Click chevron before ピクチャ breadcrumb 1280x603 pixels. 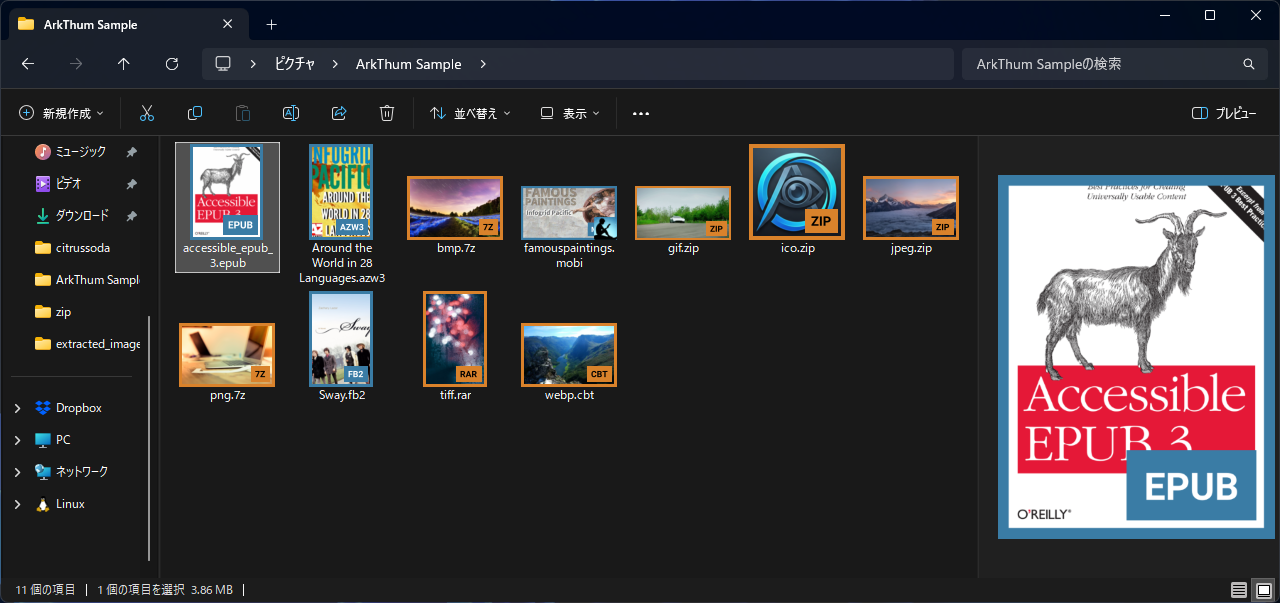pyautogui.click(x=254, y=64)
